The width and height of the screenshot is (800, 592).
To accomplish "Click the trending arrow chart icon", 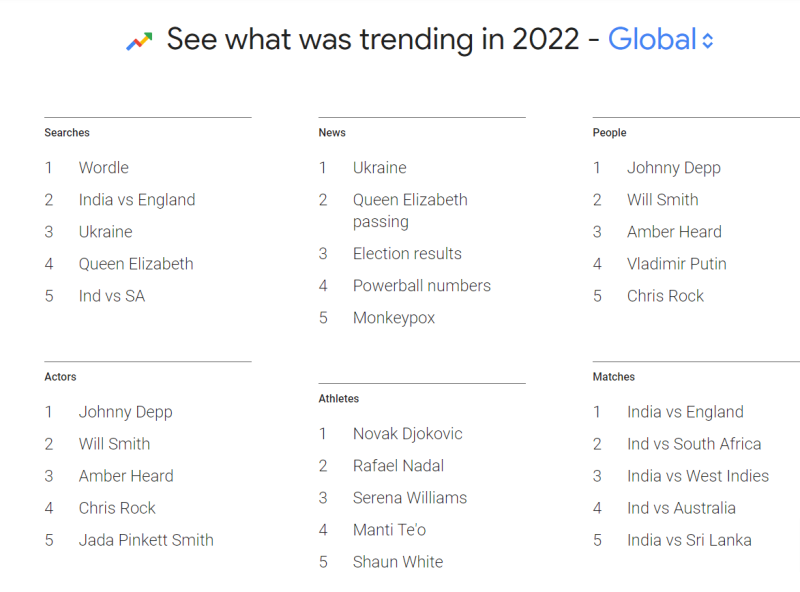I will [x=137, y=38].
